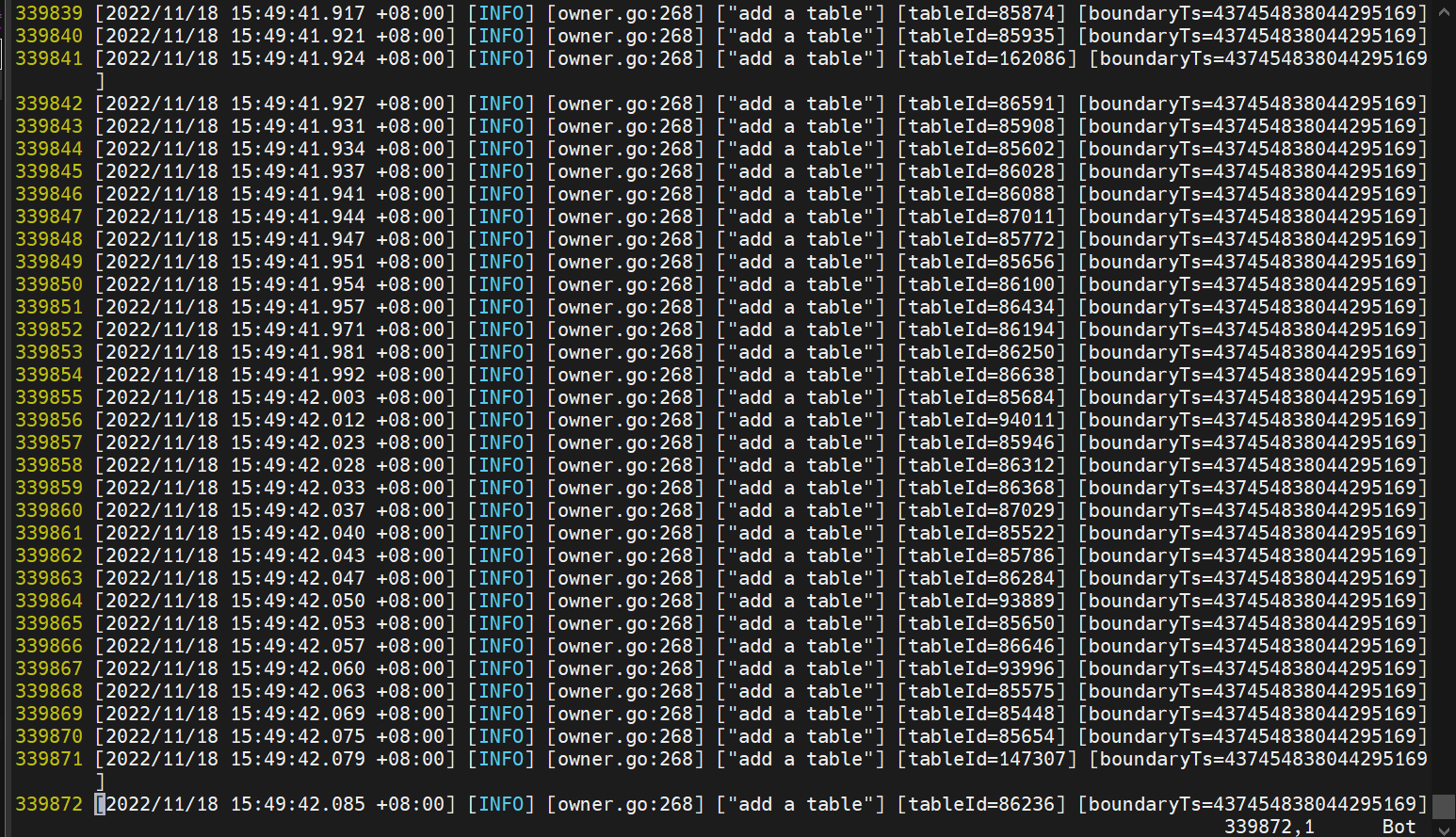The image size is (1456, 837).
Task: Click tableId=85772 text
Action: click(982, 239)
